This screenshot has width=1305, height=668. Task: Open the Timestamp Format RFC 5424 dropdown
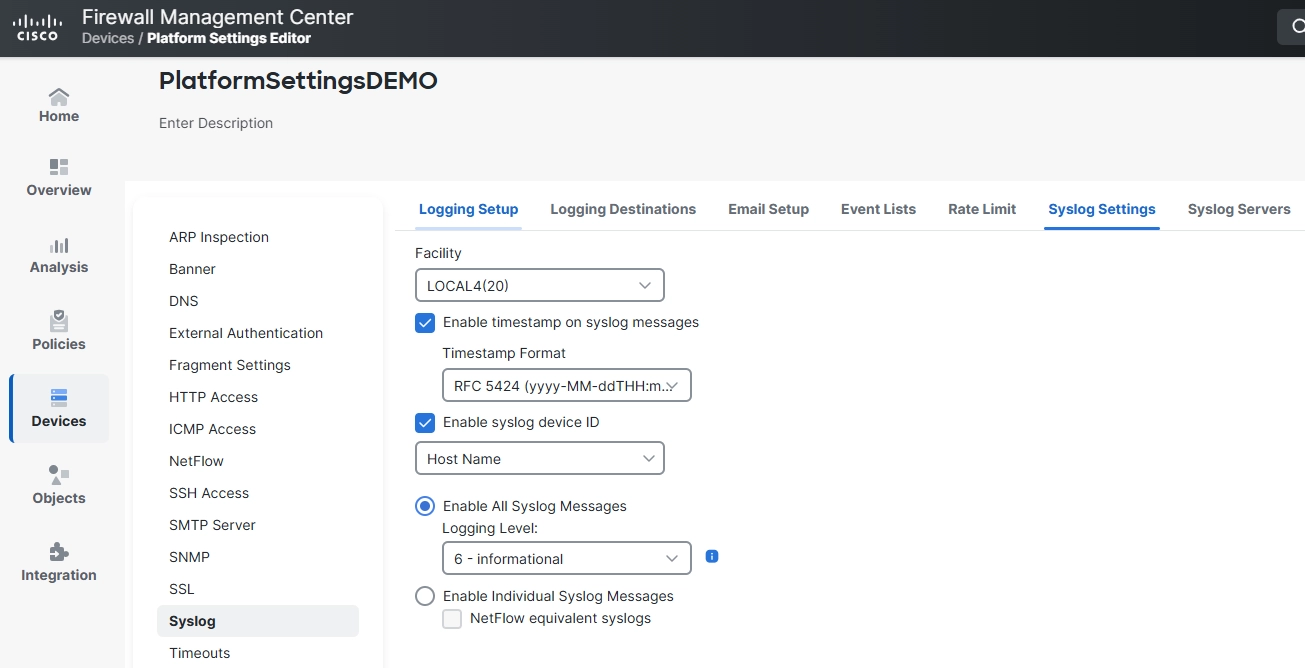[x=567, y=386]
